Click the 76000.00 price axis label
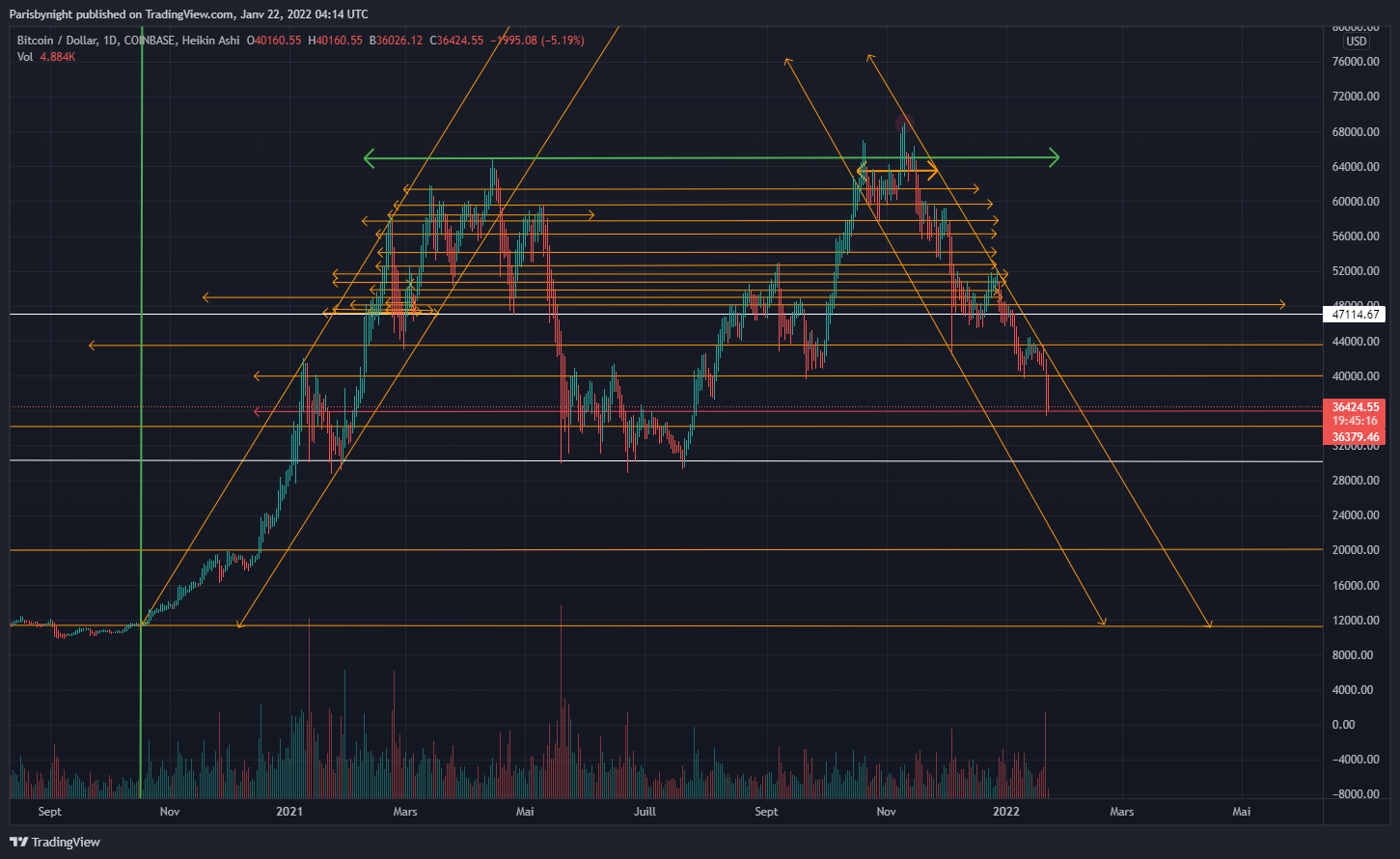The image size is (1400, 859). tap(1355, 62)
